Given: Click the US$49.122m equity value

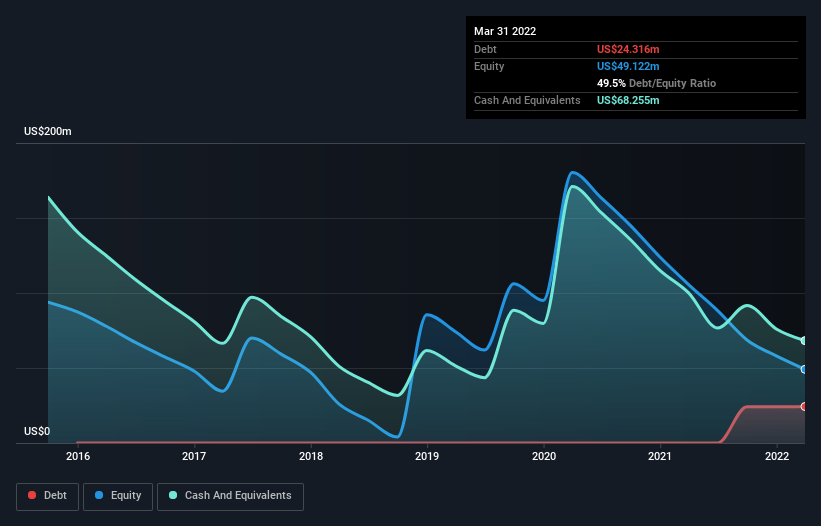Looking at the screenshot, I should 628,66.
